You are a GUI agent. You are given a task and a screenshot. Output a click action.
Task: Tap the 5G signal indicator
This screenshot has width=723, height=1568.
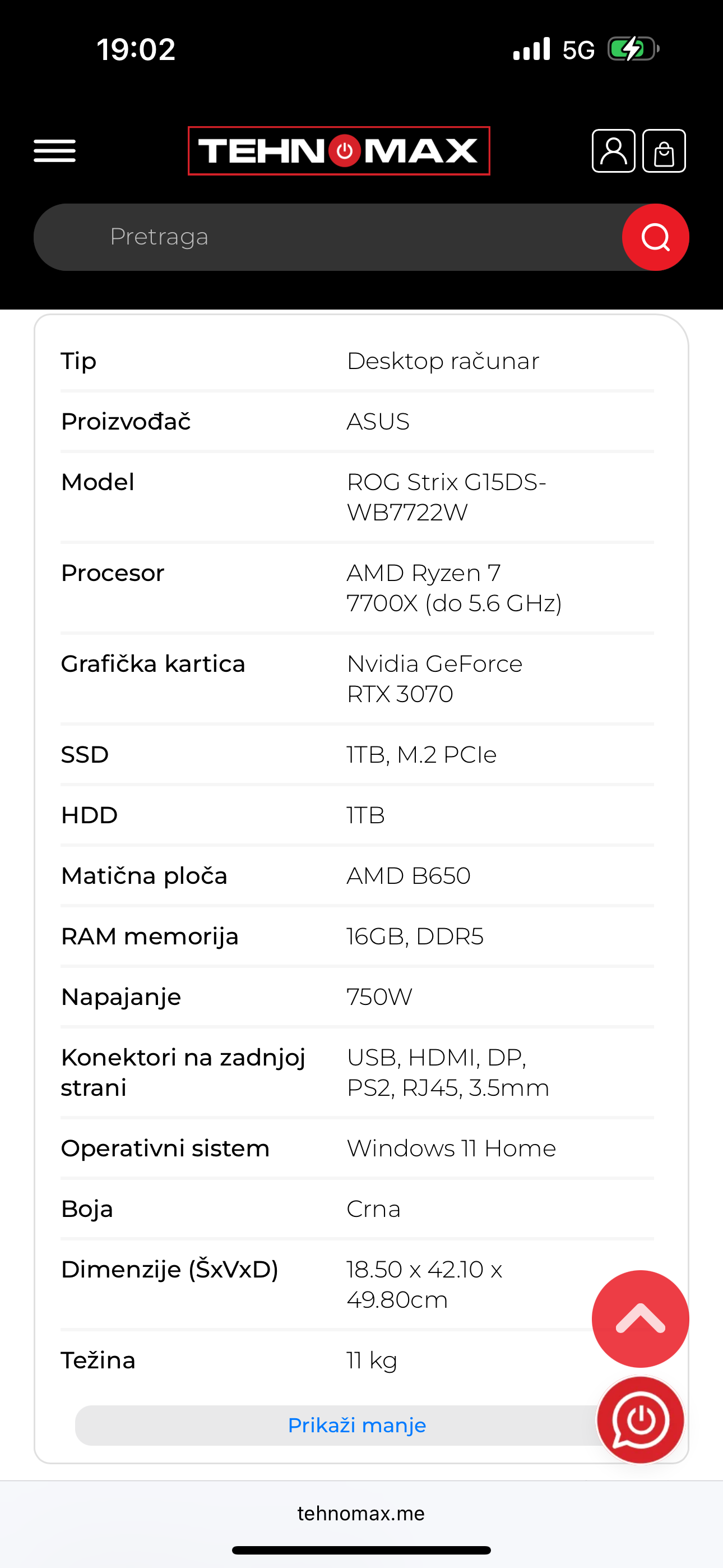(578, 50)
